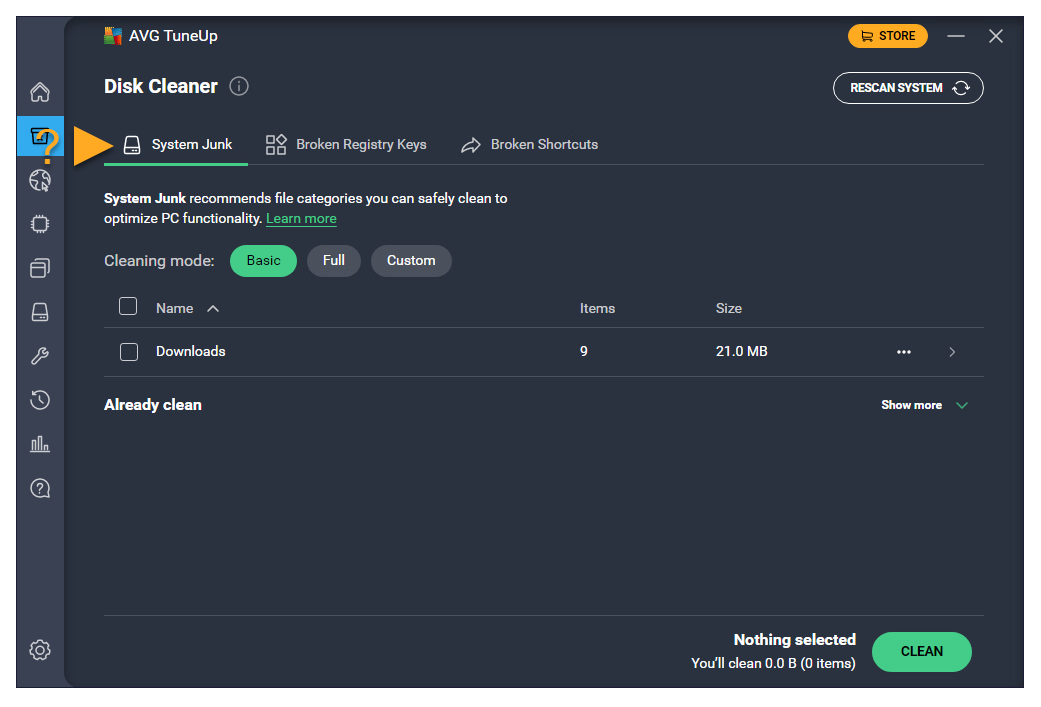Click the wrench sidebar icon

pos(40,356)
